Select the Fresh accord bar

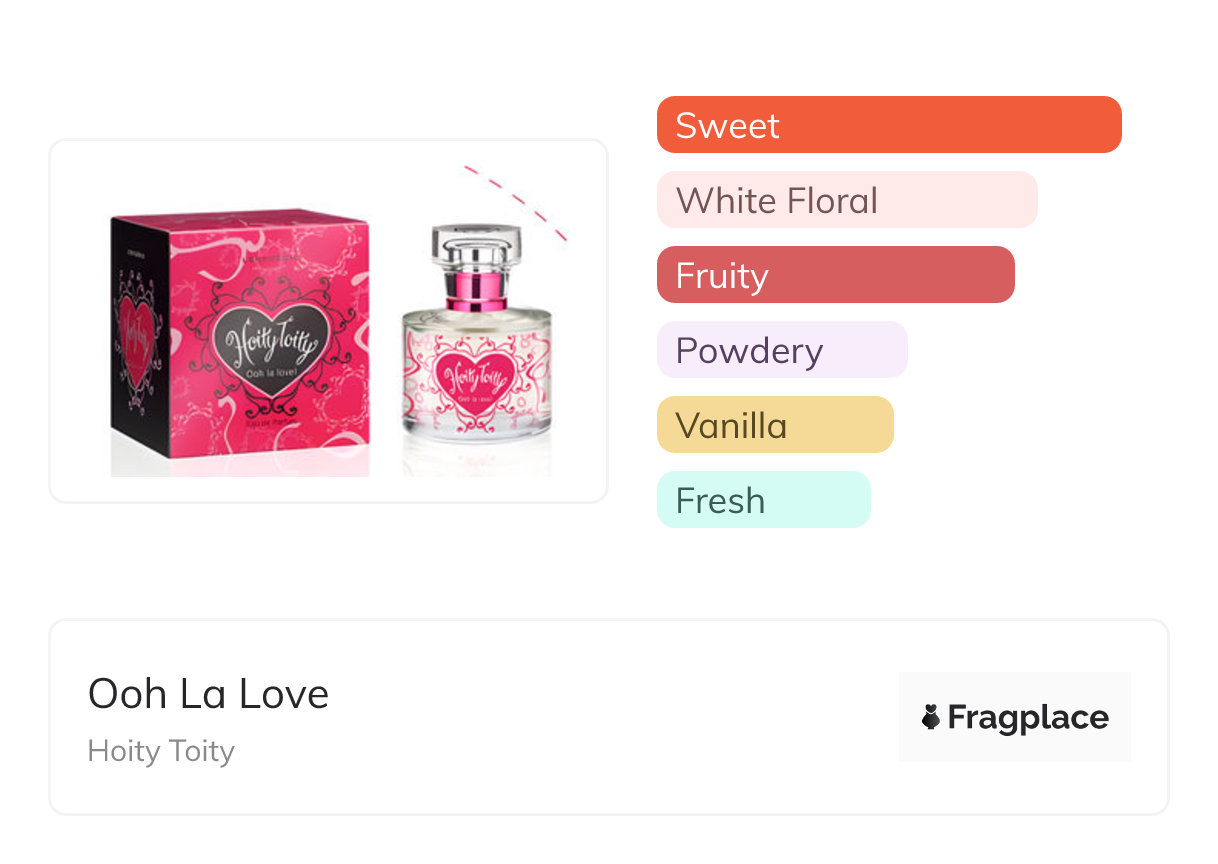click(x=764, y=500)
